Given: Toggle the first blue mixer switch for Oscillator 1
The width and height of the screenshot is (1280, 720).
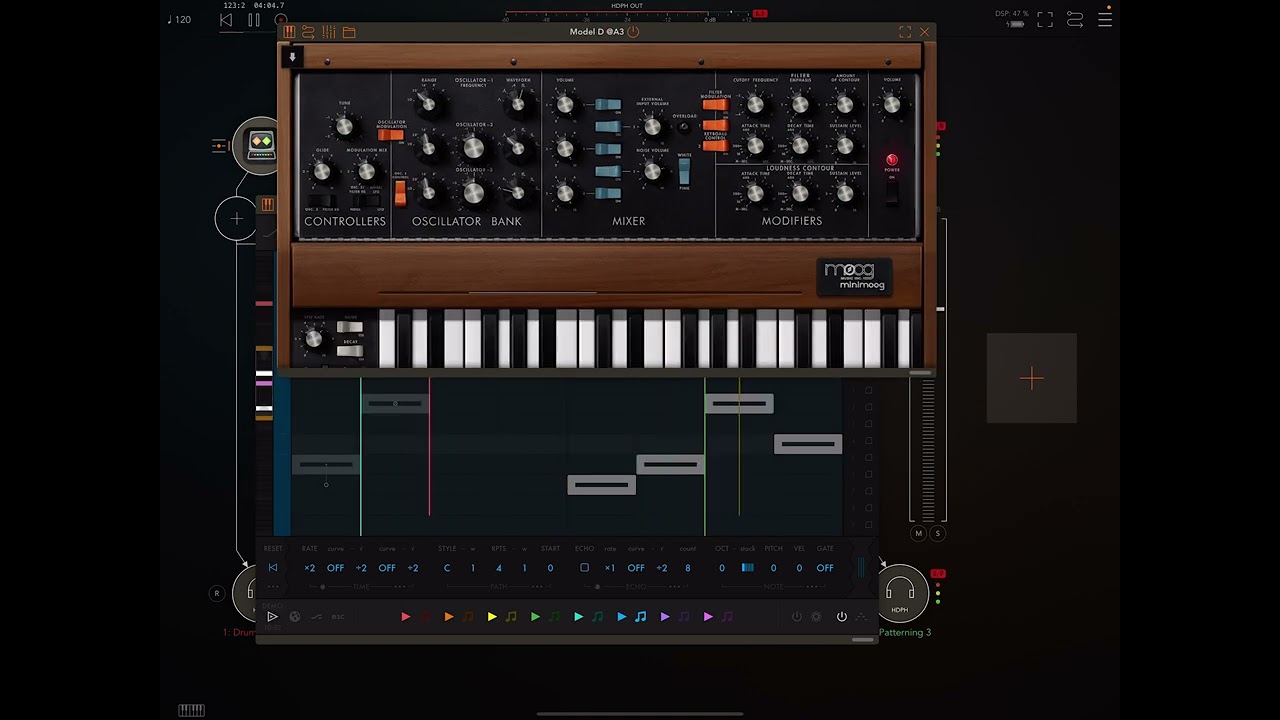Looking at the screenshot, I should point(608,105).
